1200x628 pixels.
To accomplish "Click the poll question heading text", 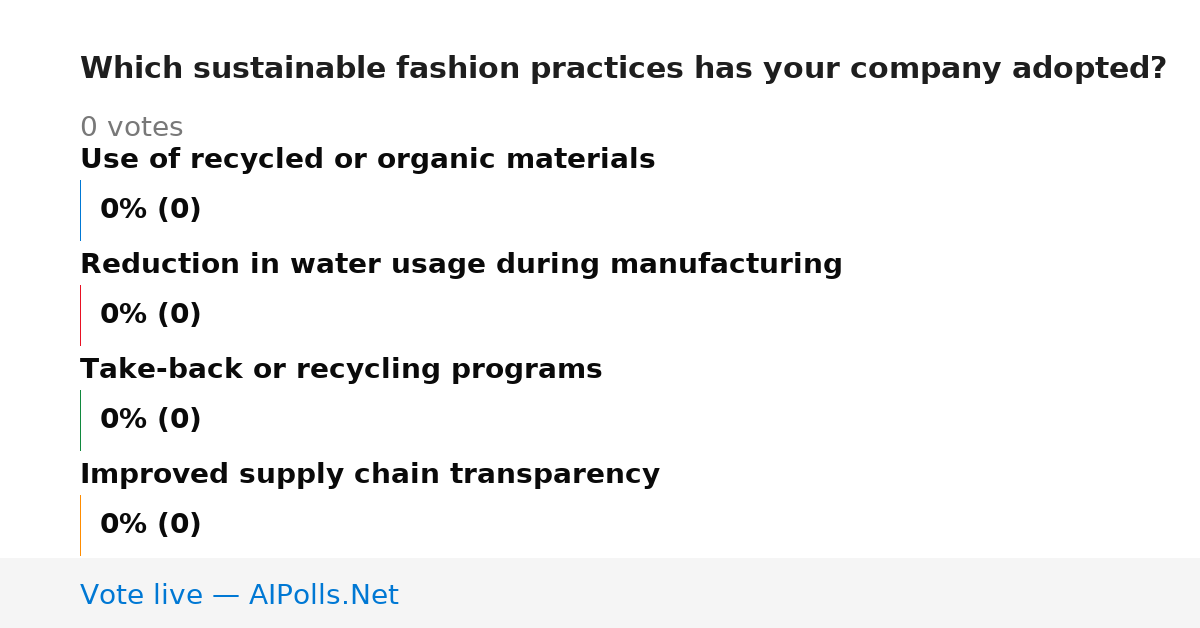I will [623, 69].
